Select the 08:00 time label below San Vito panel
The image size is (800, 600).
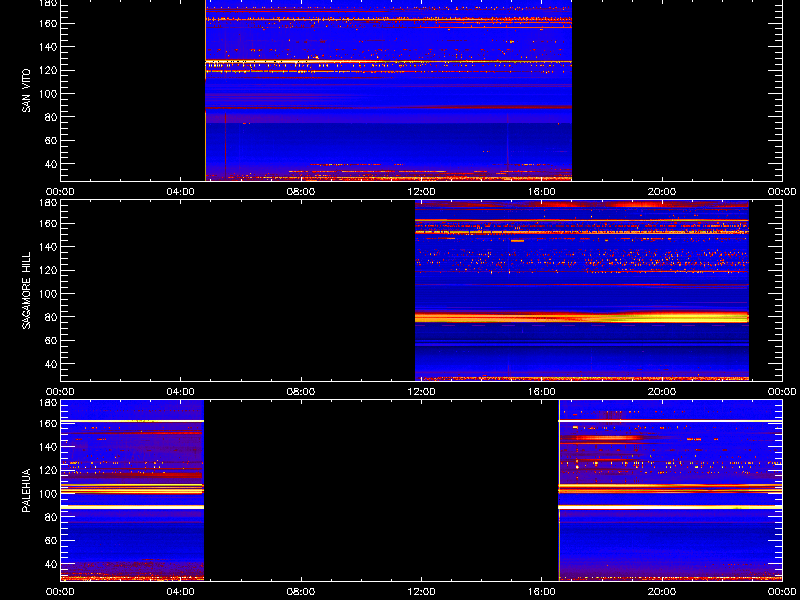pos(301,192)
